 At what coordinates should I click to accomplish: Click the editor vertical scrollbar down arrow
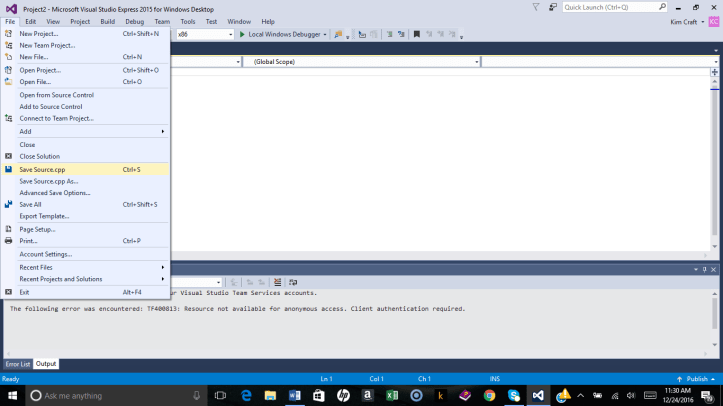(x=714, y=247)
